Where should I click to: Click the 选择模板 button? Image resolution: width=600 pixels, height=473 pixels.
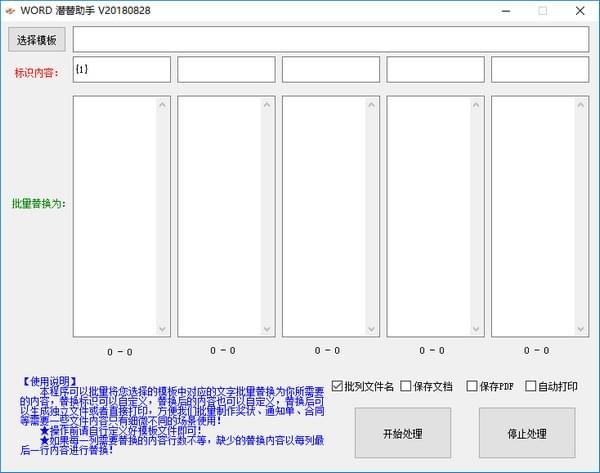[x=37, y=39]
